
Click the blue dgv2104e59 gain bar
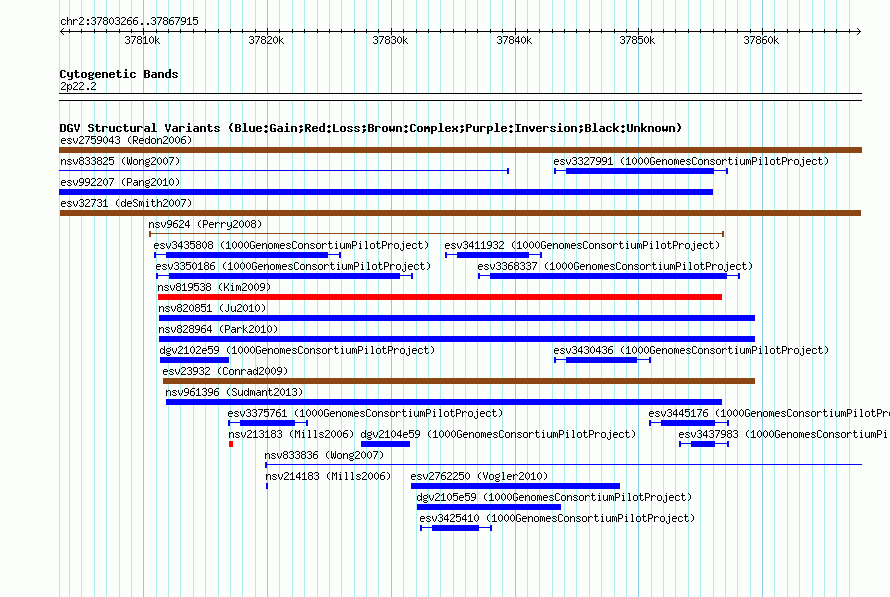pos(385,444)
